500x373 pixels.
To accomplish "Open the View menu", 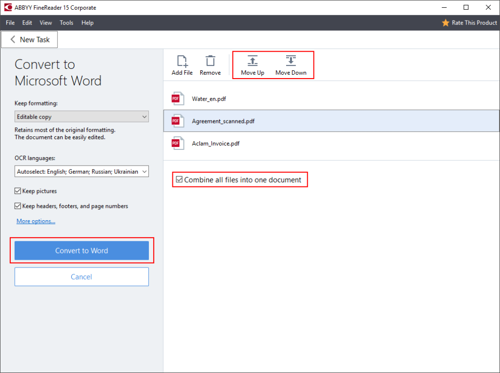I will 46,23.
